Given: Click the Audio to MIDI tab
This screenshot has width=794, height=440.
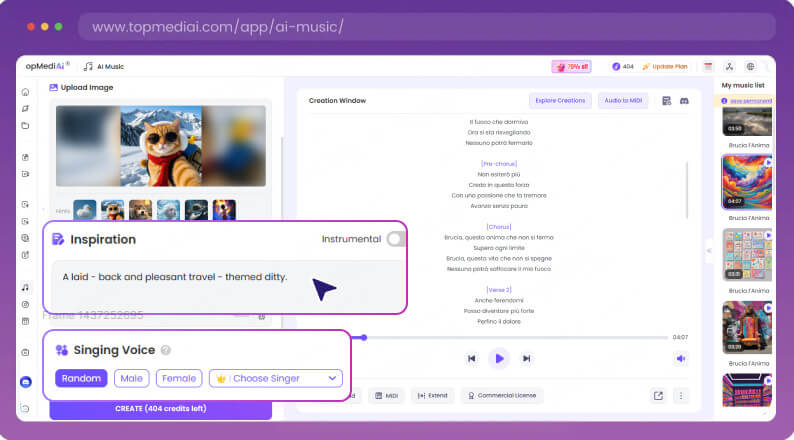Looking at the screenshot, I should 623,101.
